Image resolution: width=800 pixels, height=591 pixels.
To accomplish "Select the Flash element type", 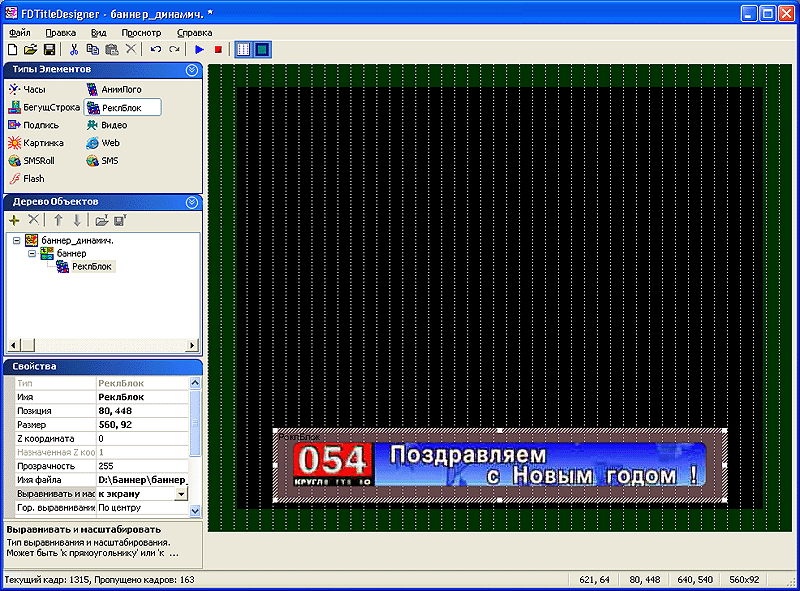I will click(27, 179).
